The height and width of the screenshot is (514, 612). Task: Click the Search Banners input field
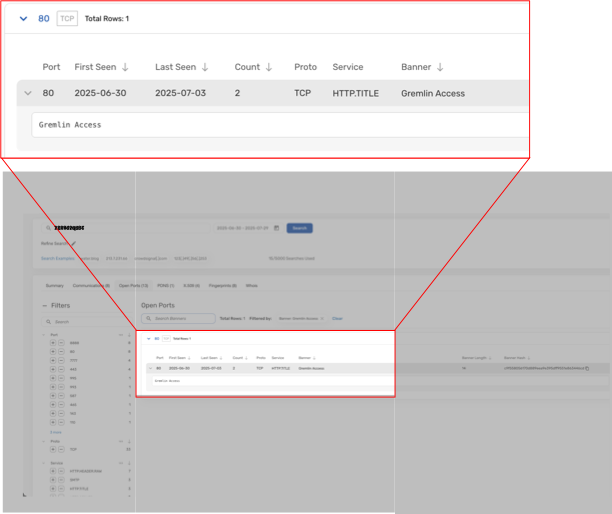[178, 318]
